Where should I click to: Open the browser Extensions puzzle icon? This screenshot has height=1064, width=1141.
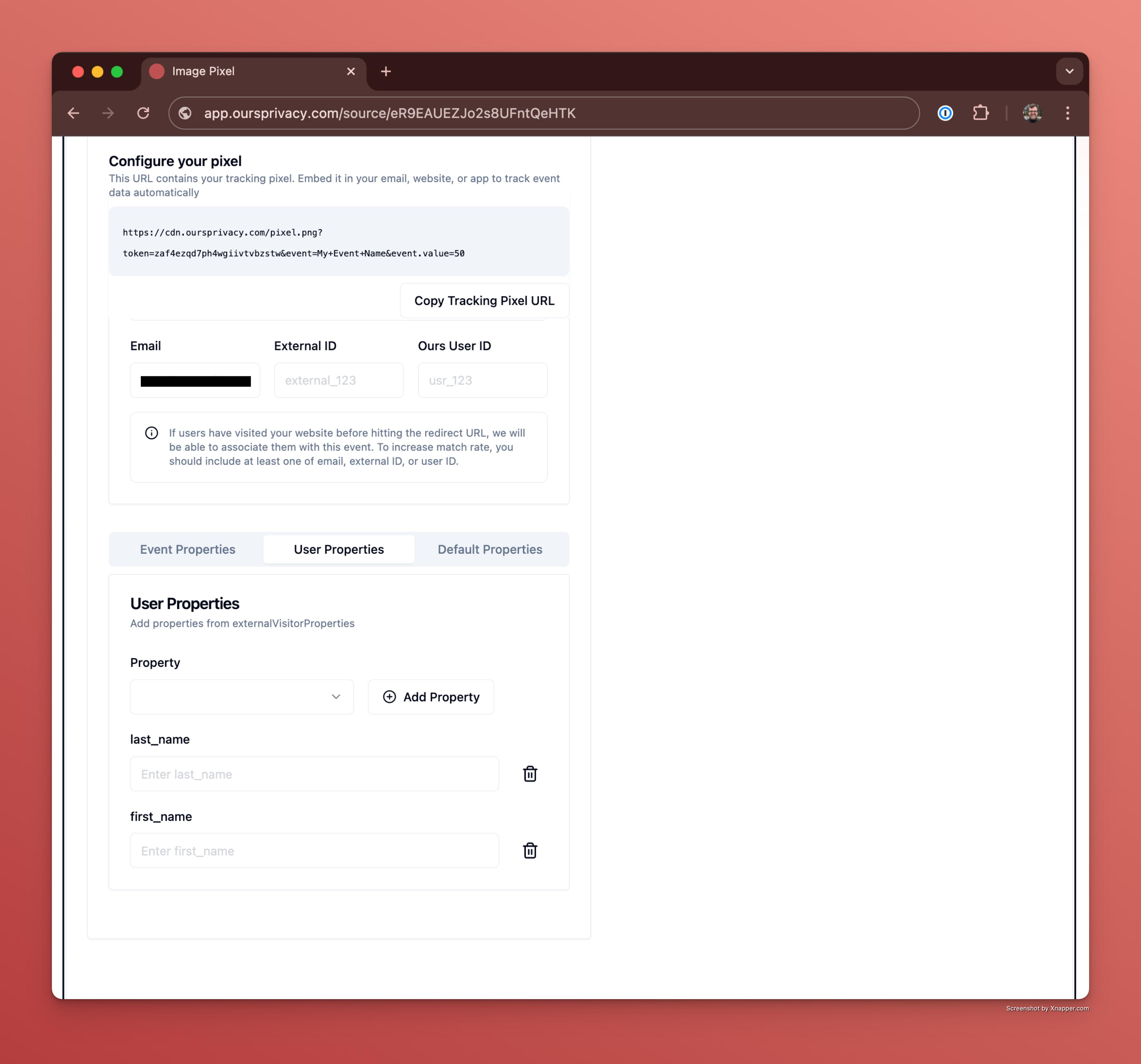(x=980, y=113)
